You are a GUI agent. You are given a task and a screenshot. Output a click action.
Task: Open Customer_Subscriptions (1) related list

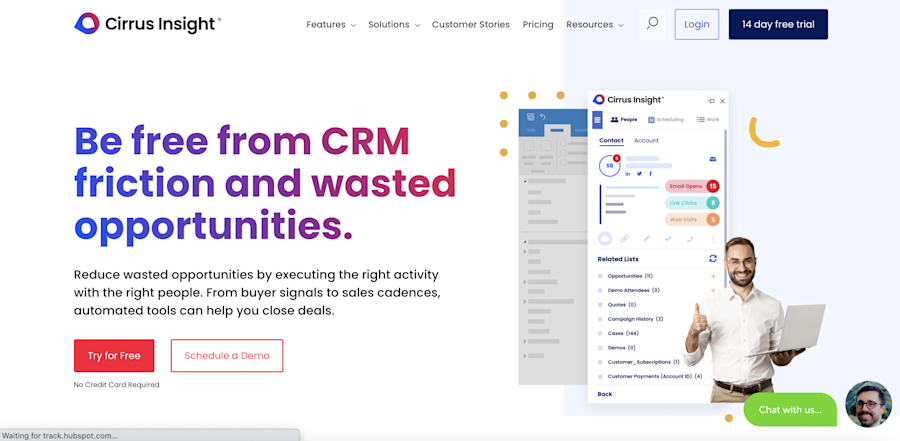pos(643,362)
